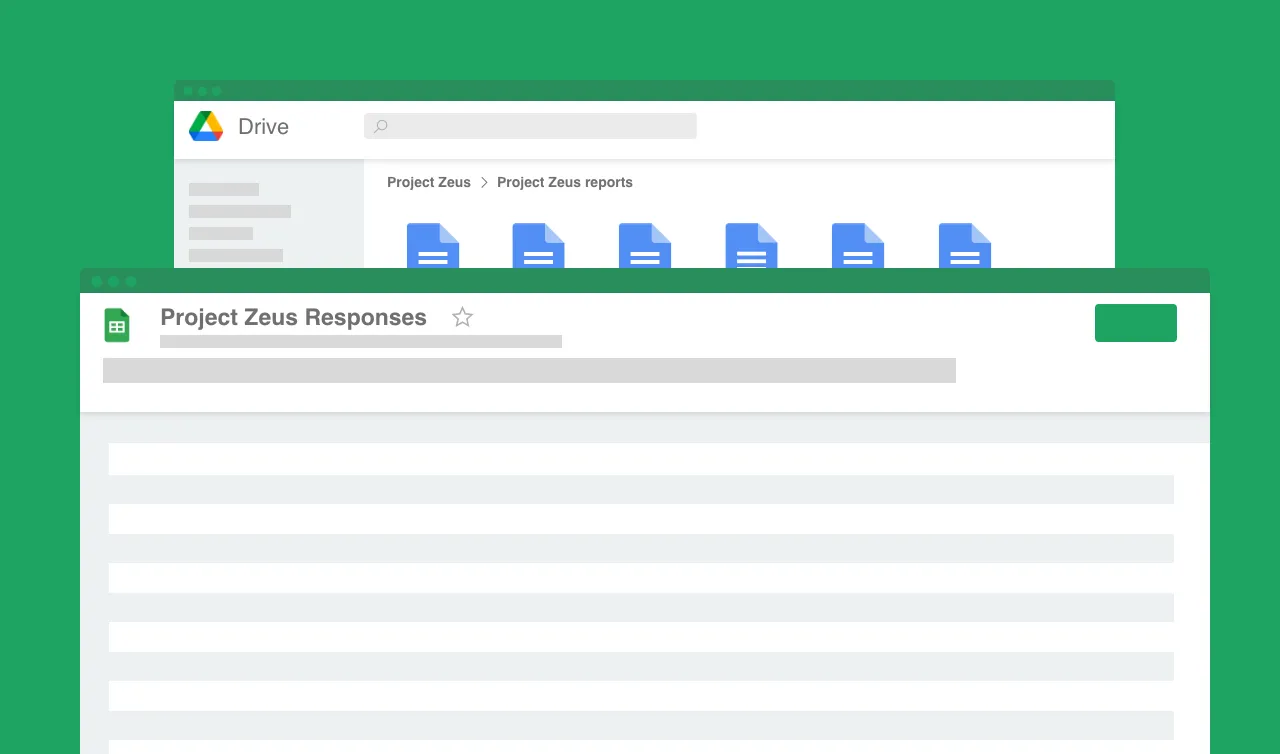Click the top item in the Drive sidebar

(x=223, y=189)
